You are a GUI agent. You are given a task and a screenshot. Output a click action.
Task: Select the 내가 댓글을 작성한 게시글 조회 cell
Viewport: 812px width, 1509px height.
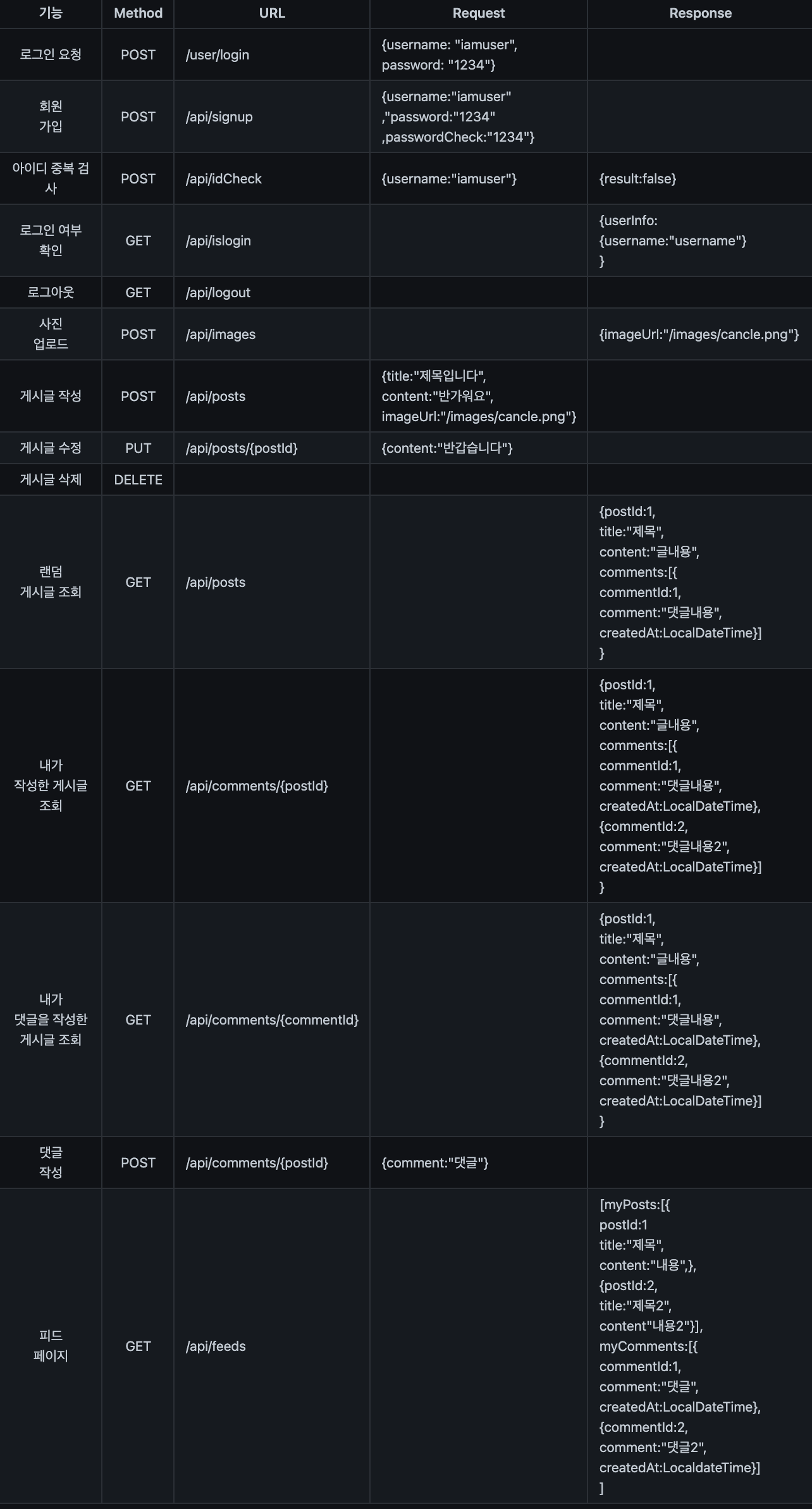tap(51, 1019)
